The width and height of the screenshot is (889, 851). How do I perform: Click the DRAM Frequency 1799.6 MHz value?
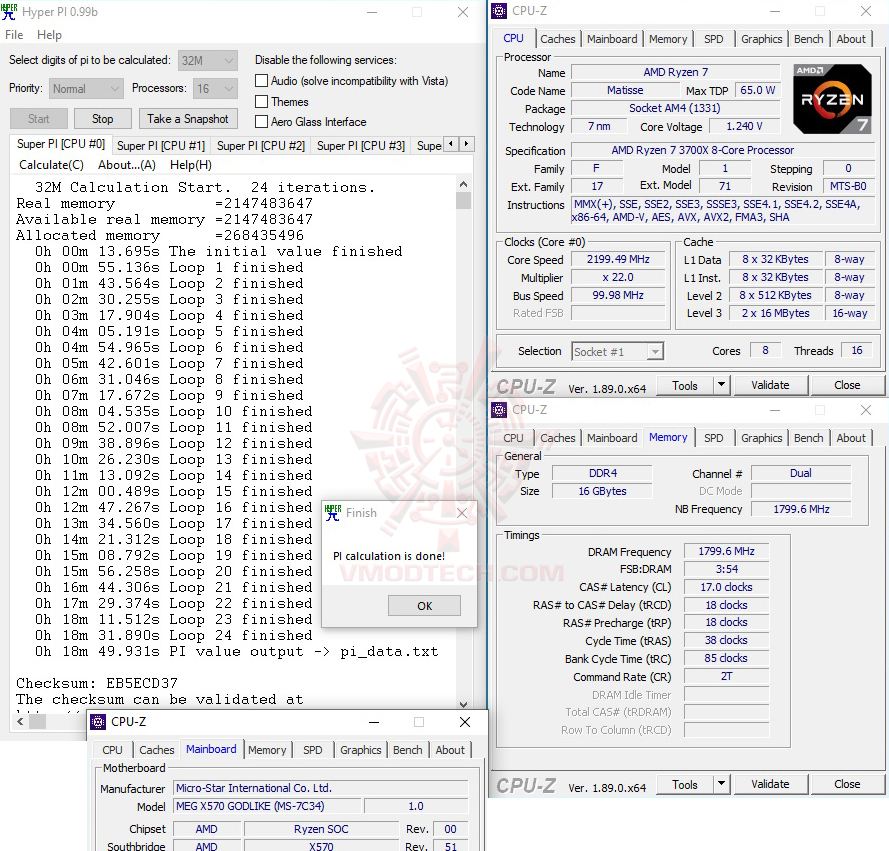(x=726, y=551)
